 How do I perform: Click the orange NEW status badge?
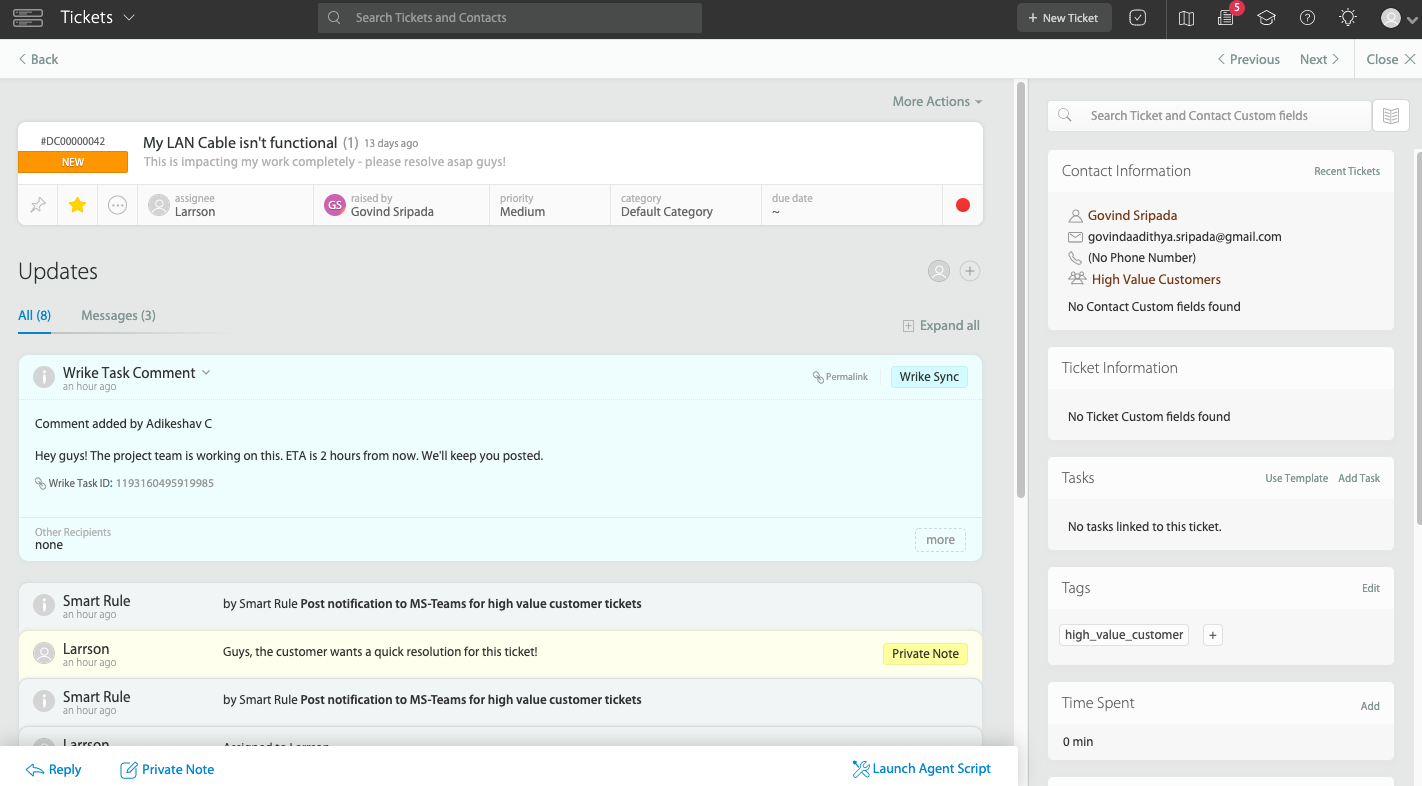[73, 162]
